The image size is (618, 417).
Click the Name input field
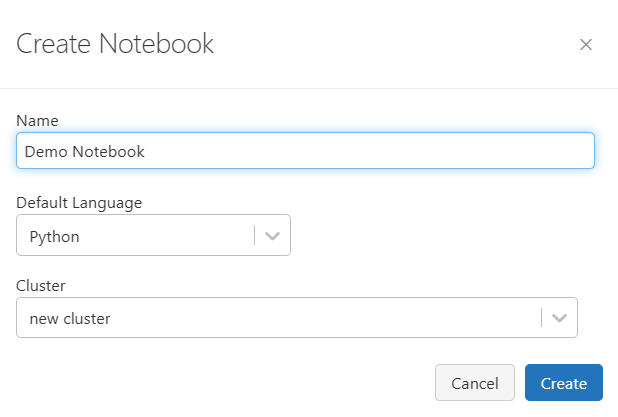(x=305, y=151)
